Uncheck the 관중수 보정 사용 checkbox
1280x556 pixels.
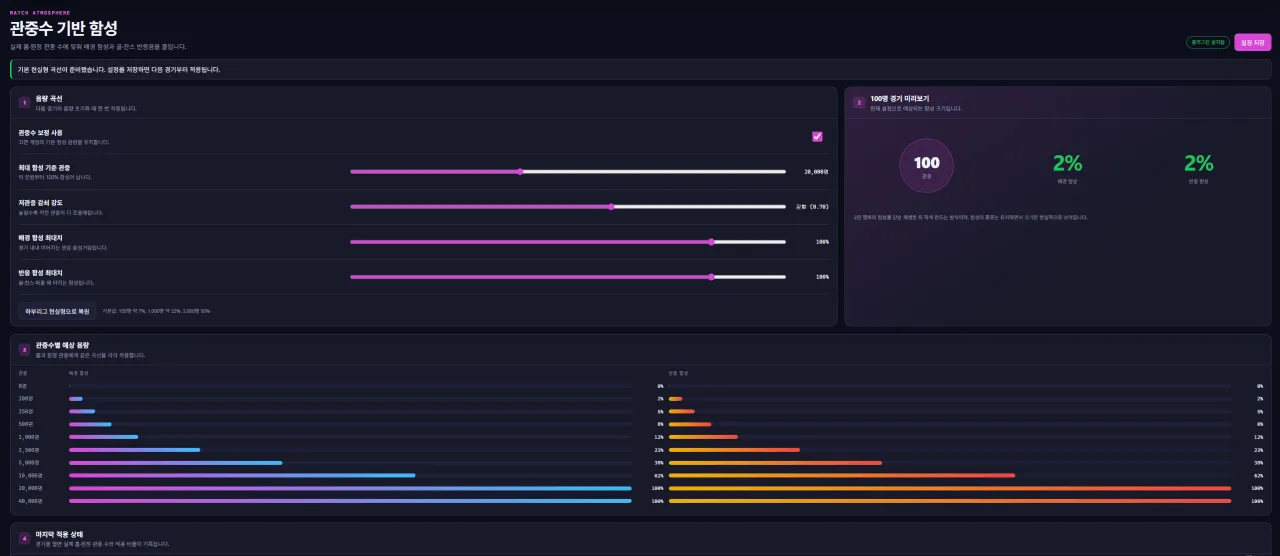(817, 136)
